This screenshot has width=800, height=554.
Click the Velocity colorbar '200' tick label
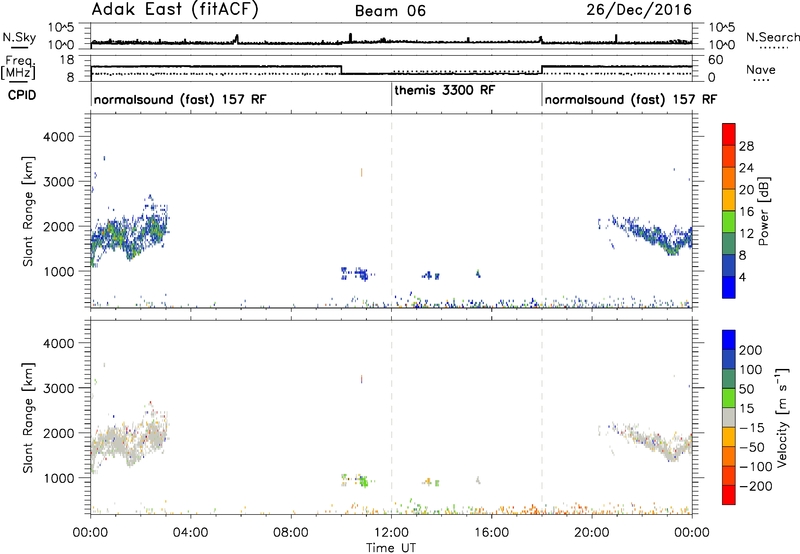[751, 350]
